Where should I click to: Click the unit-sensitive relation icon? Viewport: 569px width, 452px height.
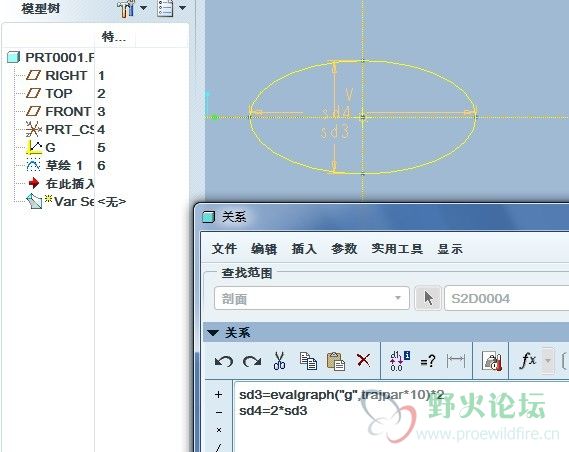(492, 361)
